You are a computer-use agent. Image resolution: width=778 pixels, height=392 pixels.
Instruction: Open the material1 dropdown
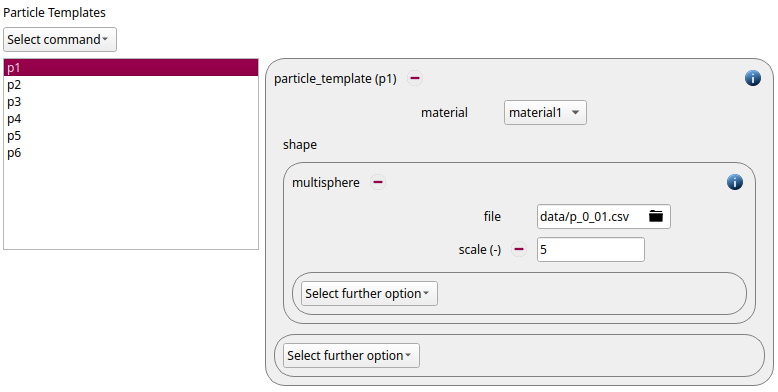tap(545, 113)
